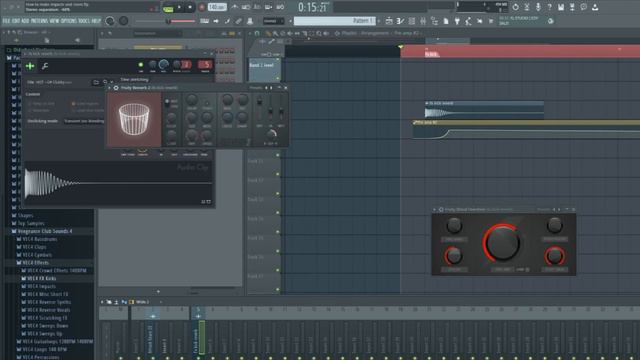The height and width of the screenshot is (360, 640).
Task: Expand the Shapes folder in browser
Action: (25, 216)
